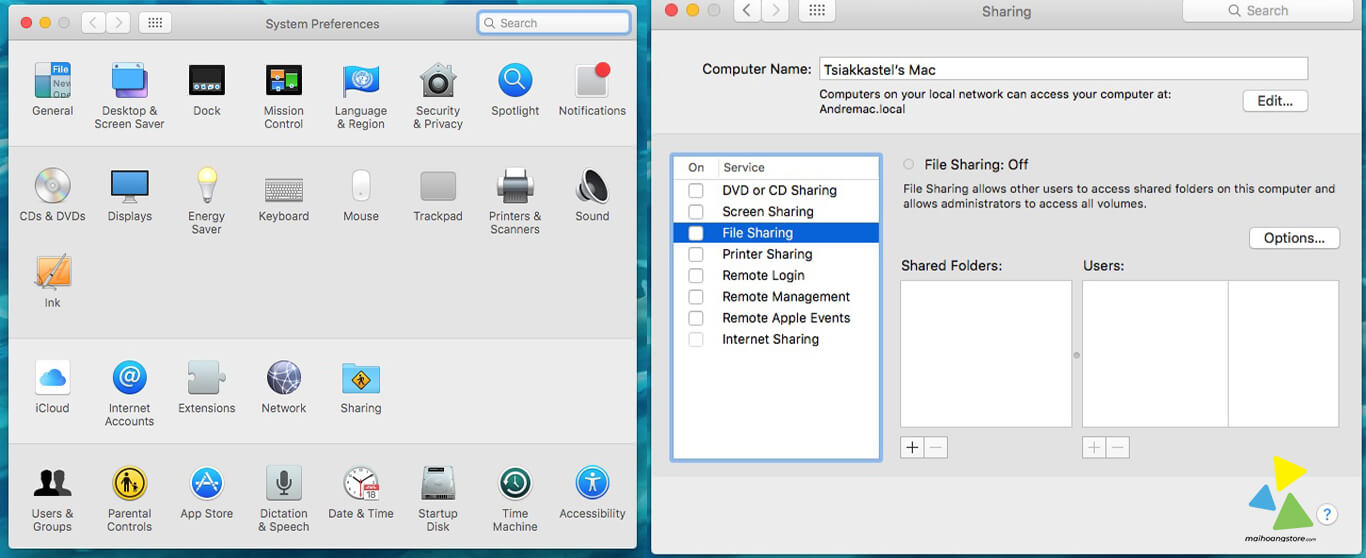Enable the Screen Sharing checkbox

pyautogui.click(x=695, y=212)
